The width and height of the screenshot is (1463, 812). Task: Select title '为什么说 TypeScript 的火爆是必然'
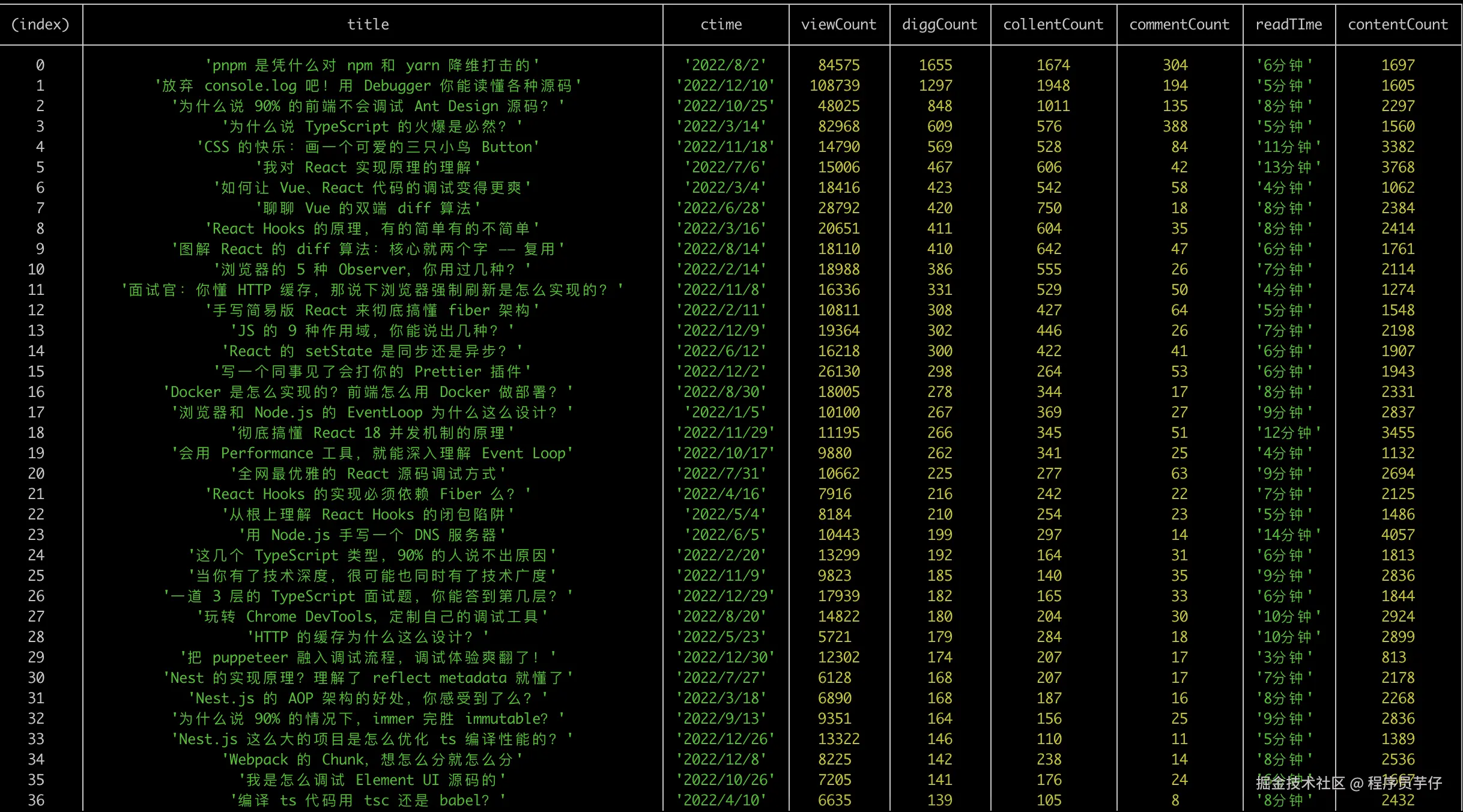372,127
